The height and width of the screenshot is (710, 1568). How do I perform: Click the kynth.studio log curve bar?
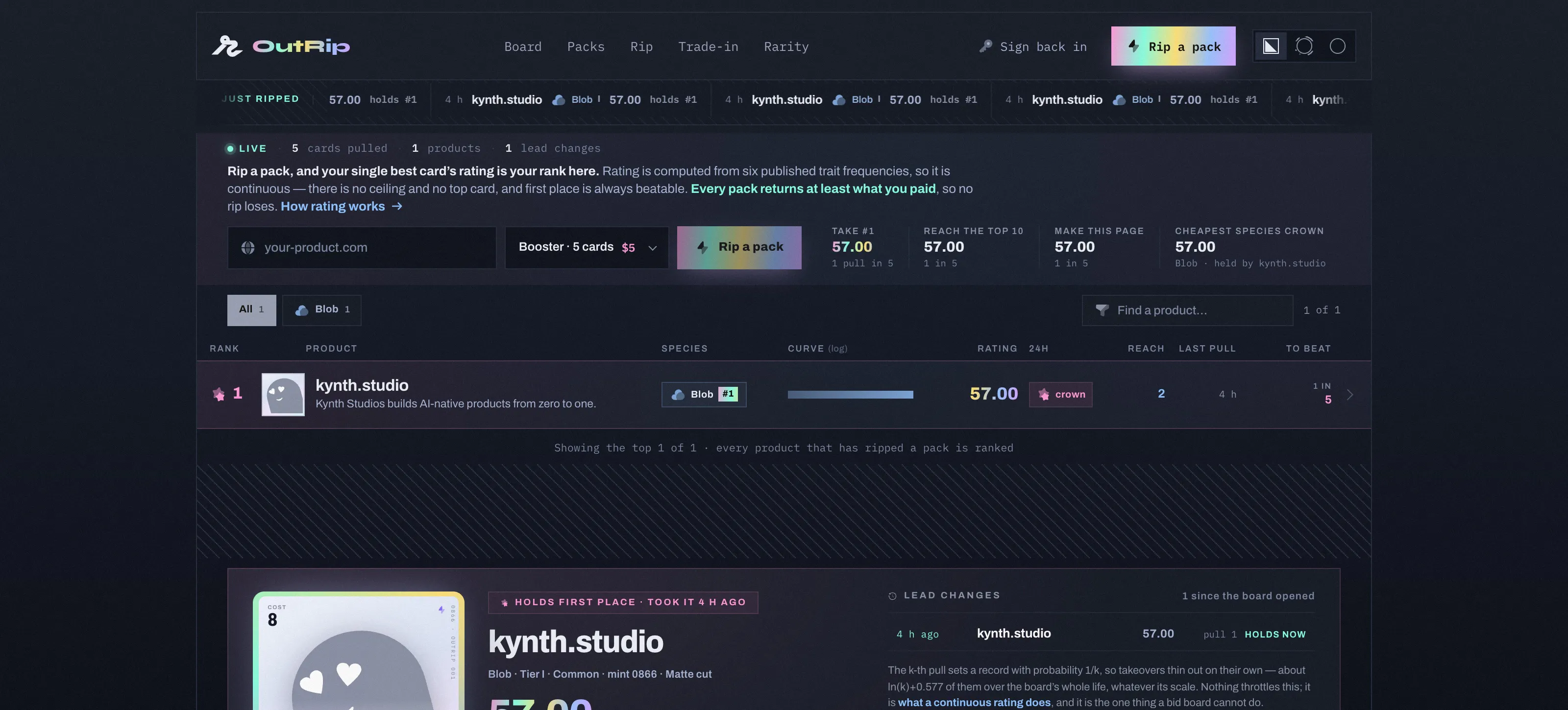pos(850,394)
